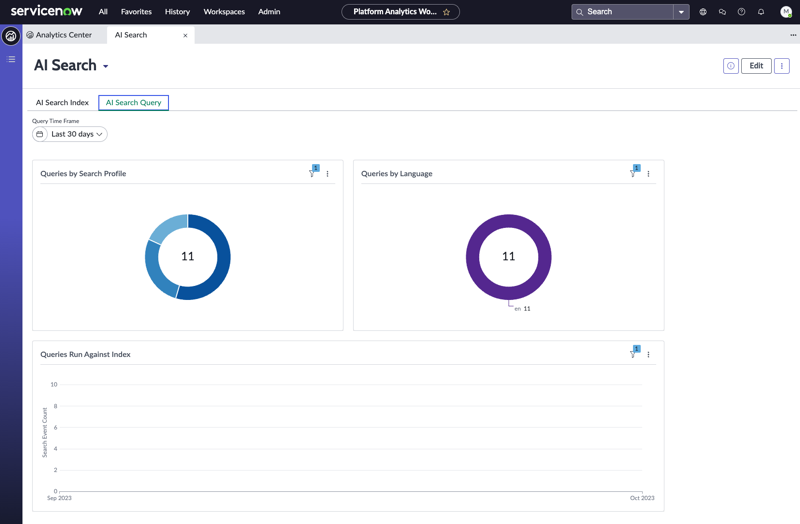Click the analytics home icon in sidebar

(x=11, y=36)
